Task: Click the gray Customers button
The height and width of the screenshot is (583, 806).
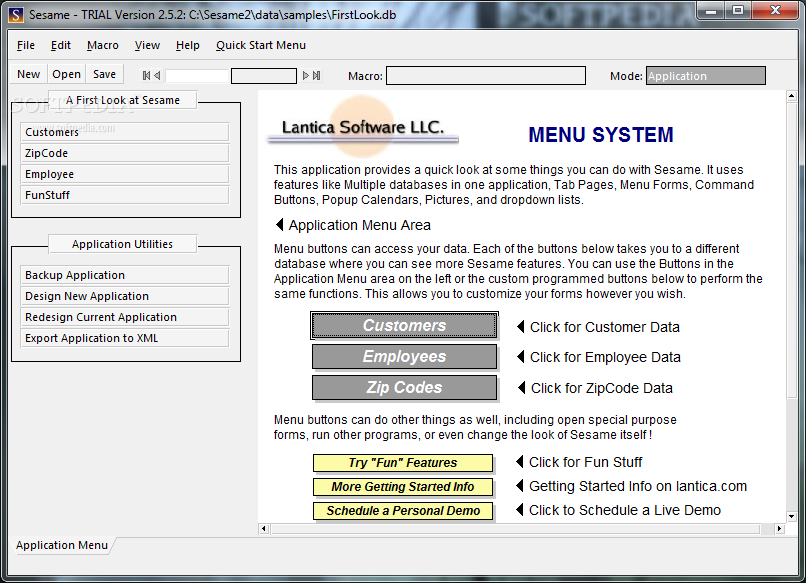Action: pos(405,325)
